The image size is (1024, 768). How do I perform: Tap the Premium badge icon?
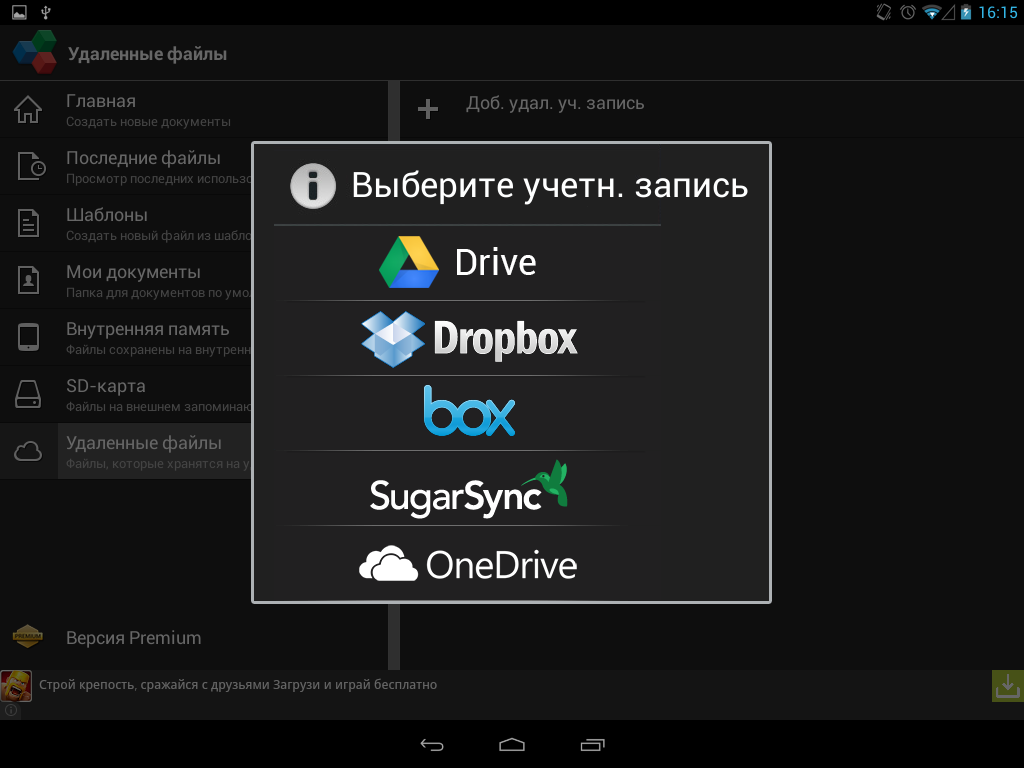27,636
